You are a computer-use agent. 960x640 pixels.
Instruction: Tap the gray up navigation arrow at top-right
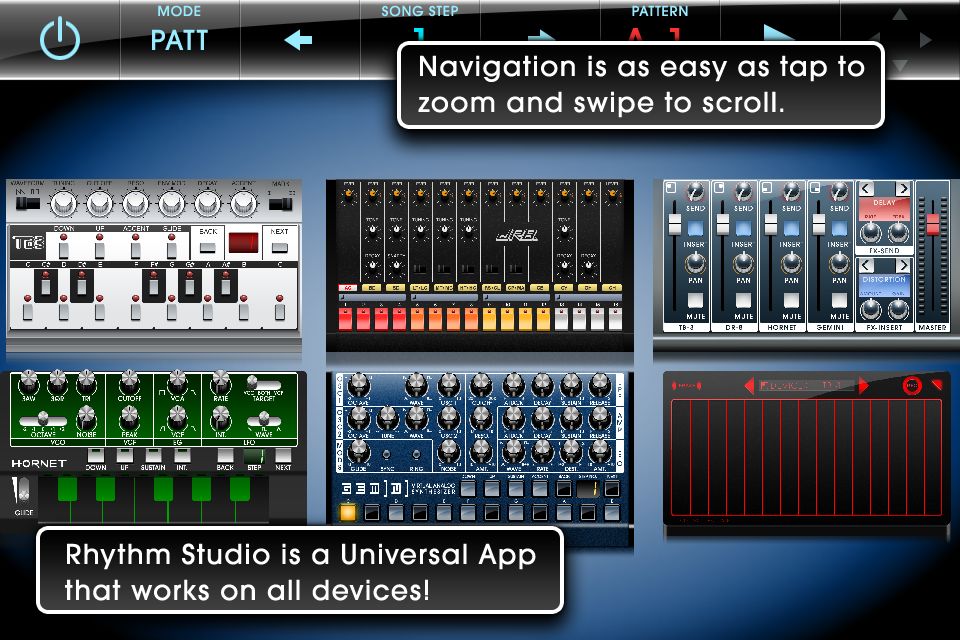coord(899,15)
